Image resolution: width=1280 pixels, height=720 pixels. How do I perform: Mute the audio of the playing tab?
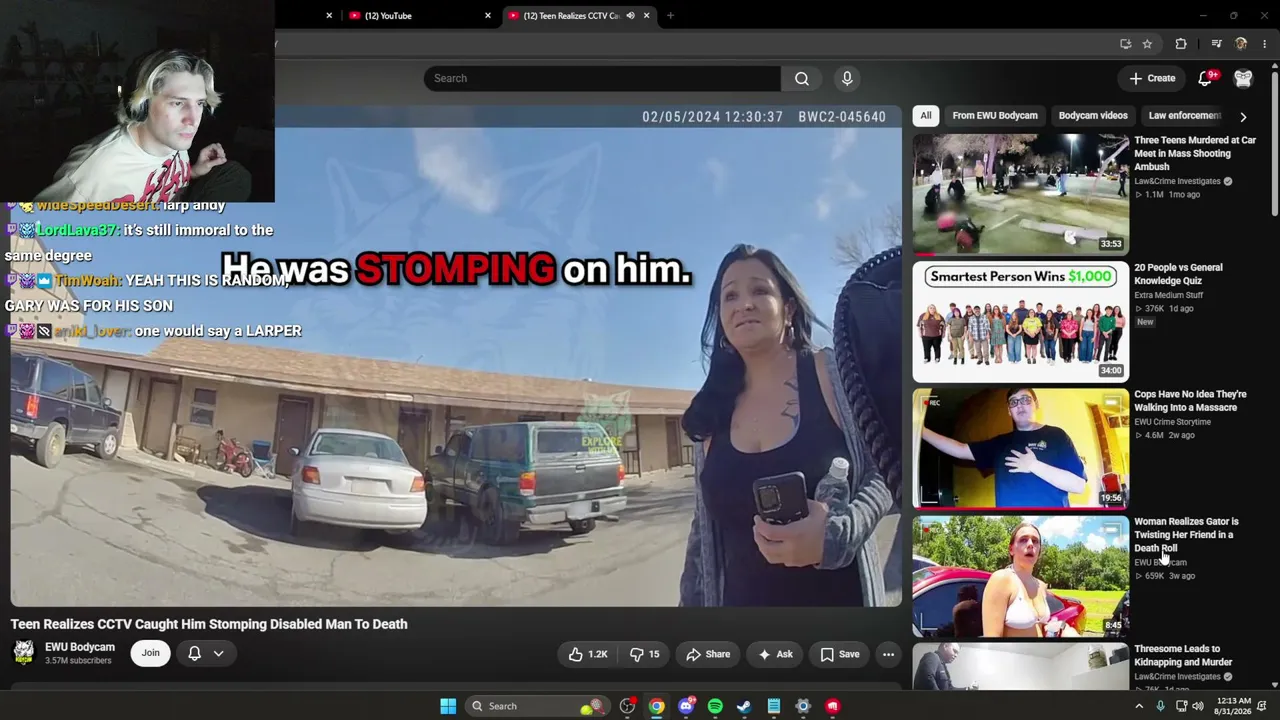coord(630,16)
